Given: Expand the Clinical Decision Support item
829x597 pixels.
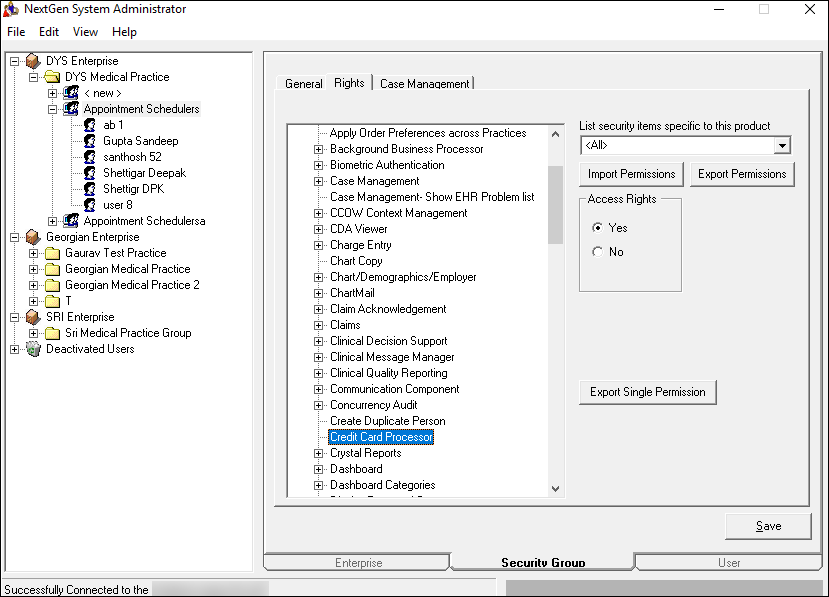Looking at the screenshot, I should point(318,342).
